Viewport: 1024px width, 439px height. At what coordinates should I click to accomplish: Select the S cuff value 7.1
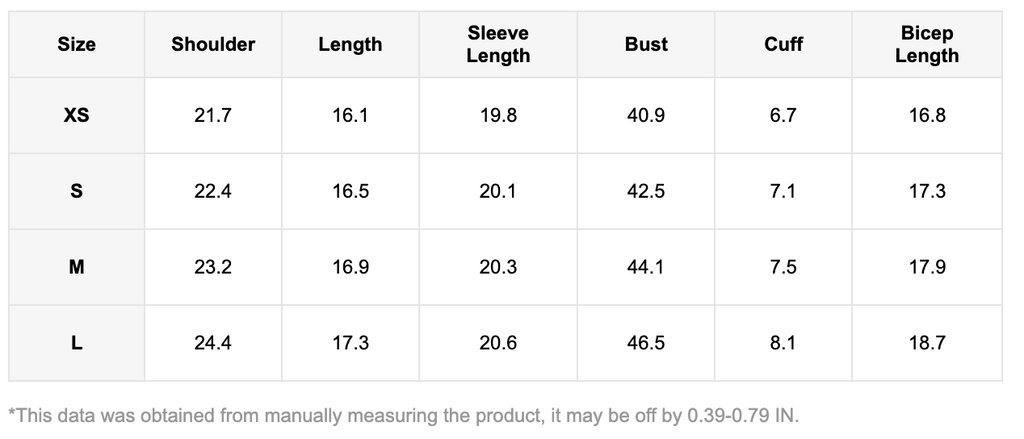pyautogui.click(x=783, y=191)
